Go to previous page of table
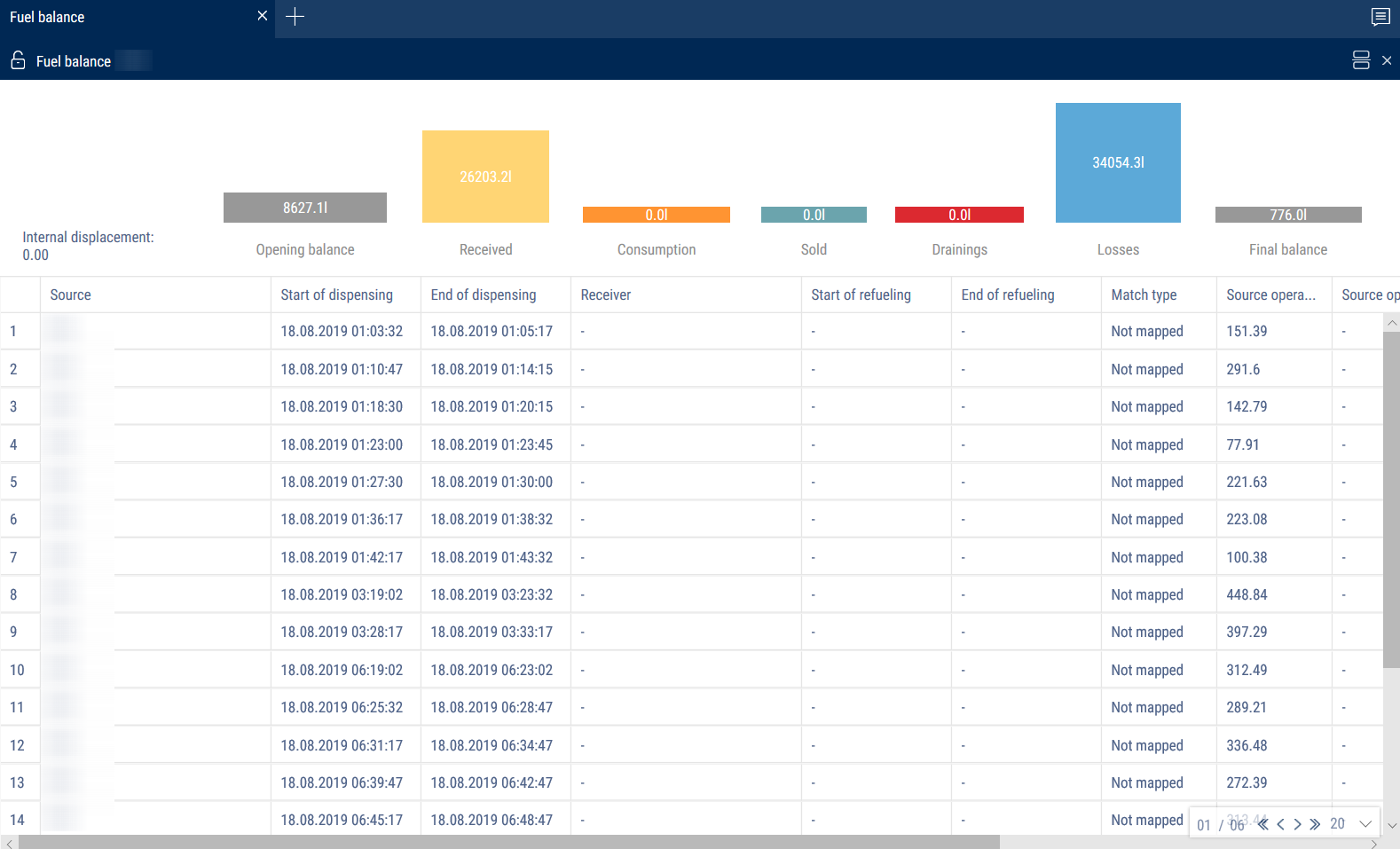This screenshot has width=1400, height=849. click(x=1280, y=824)
